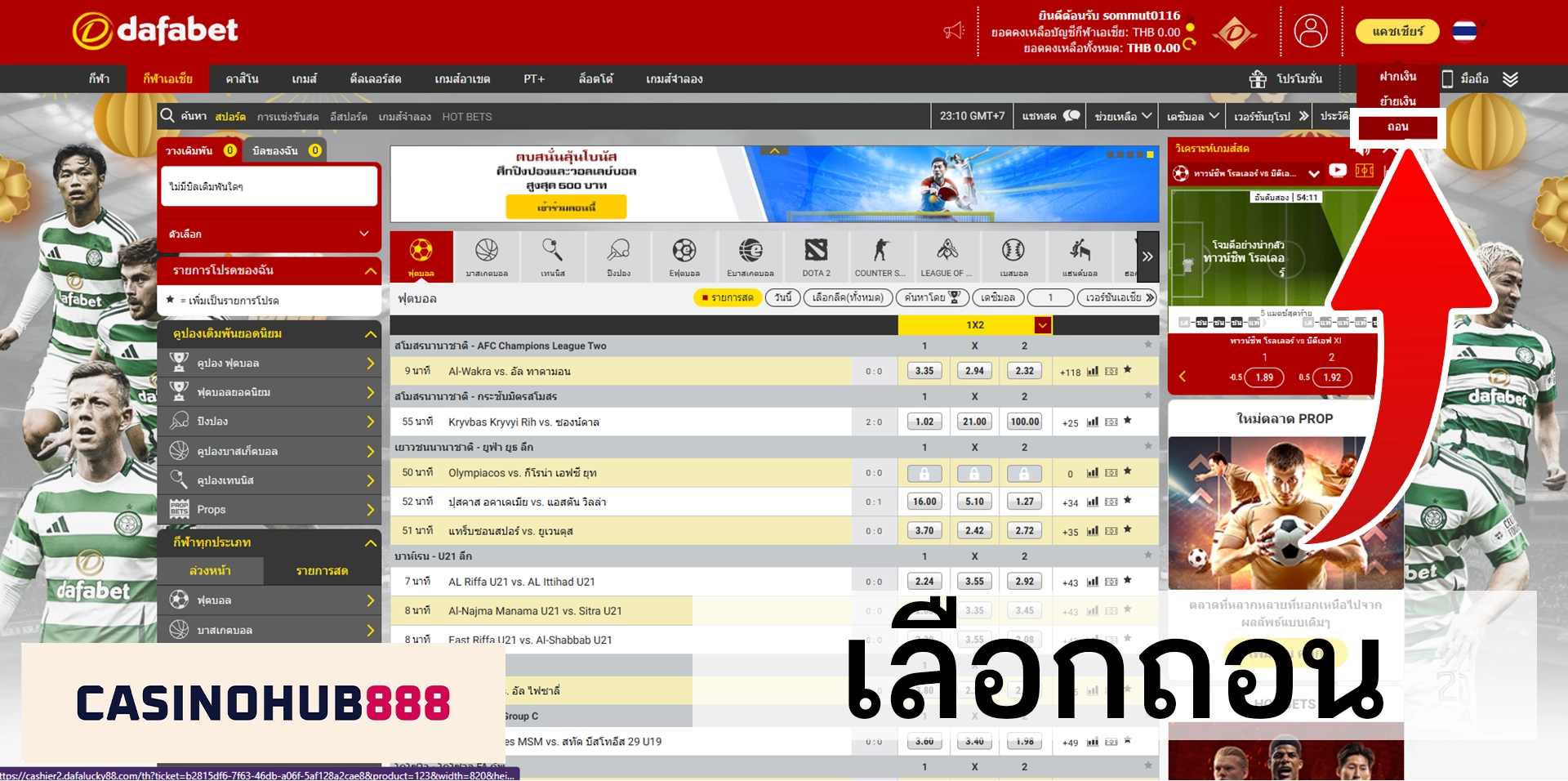Favorite the Al-Wakra match star
Image resolution: width=1568 pixels, height=781 pixels.
[x=1128, y=370]
